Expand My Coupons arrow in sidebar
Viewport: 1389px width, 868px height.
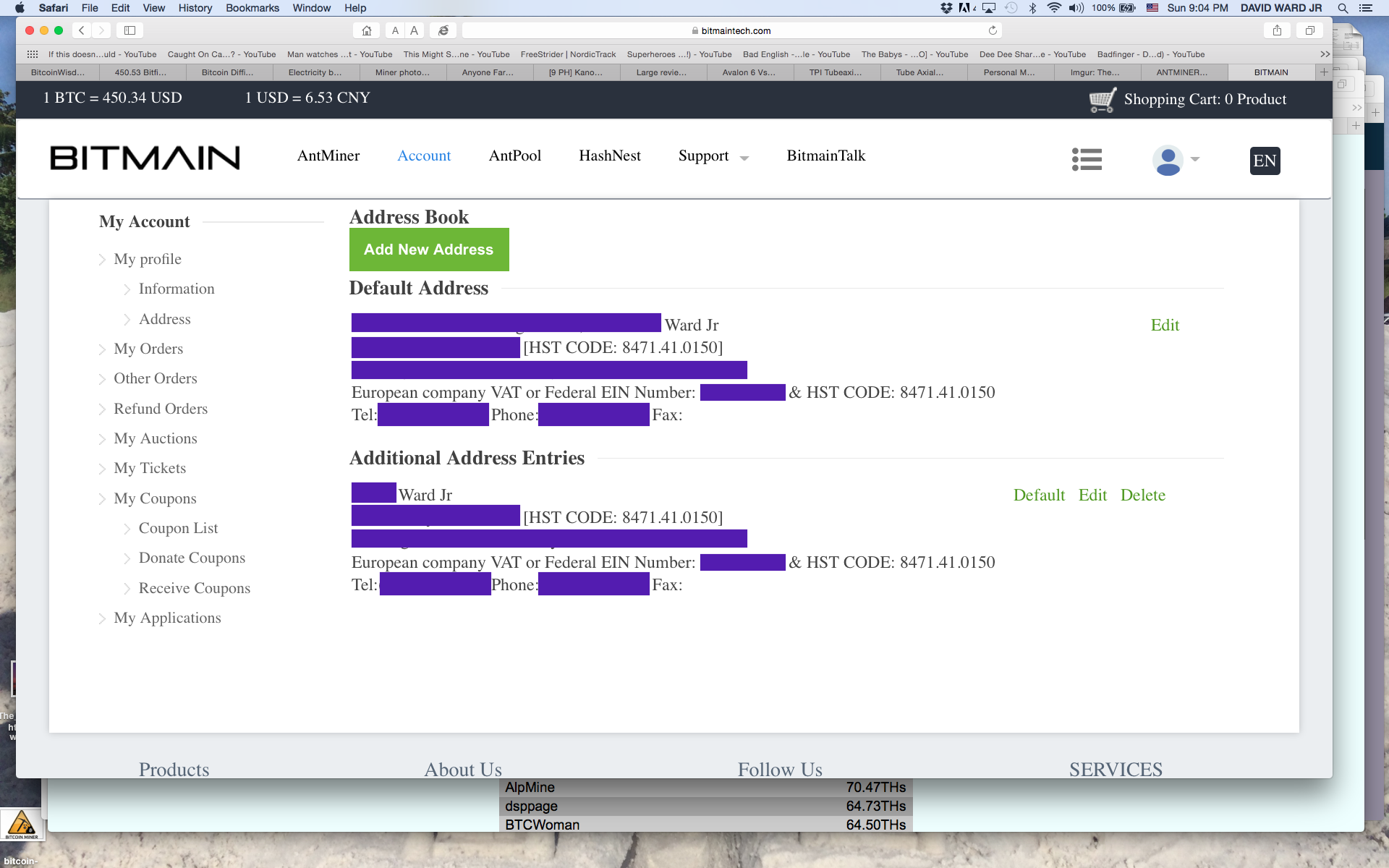[x=102, y=499]
